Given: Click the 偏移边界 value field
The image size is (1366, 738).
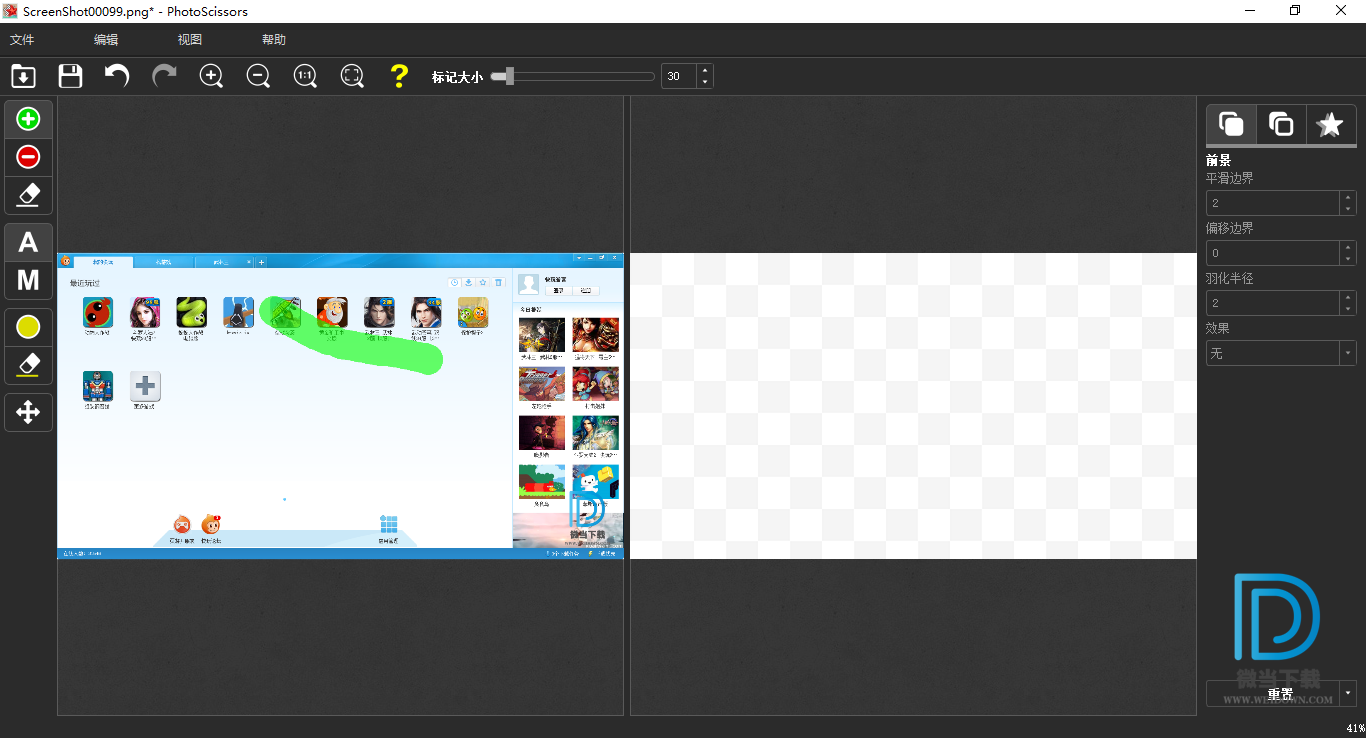Looking at the screenshot, I should [1272, 253].
